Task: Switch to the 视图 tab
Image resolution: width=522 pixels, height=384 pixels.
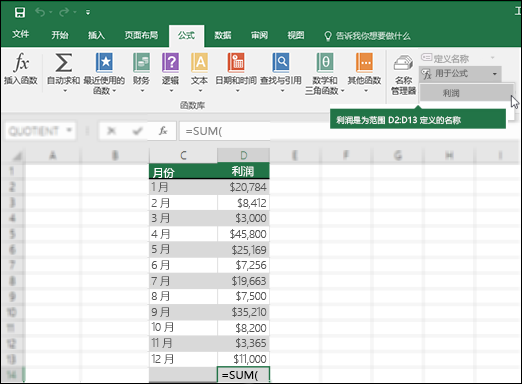Action: (x=296, y=35)
